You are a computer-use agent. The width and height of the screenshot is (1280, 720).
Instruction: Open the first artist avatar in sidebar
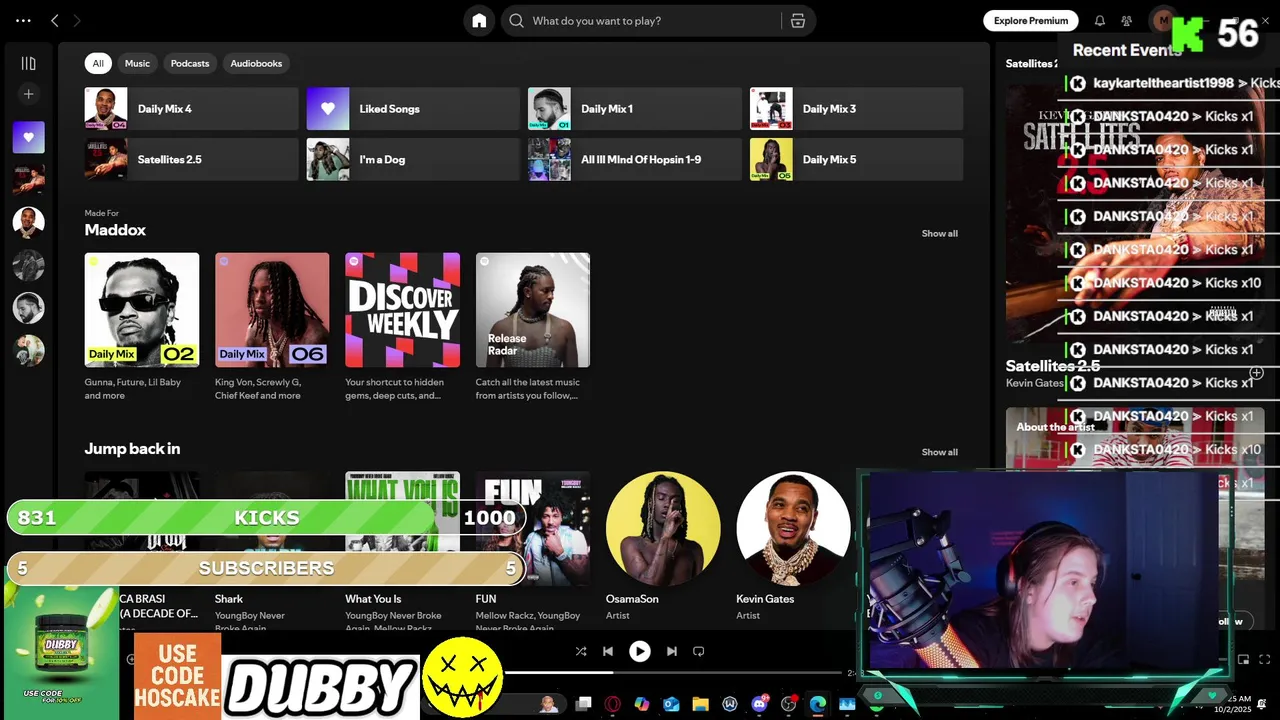(28, 222)
